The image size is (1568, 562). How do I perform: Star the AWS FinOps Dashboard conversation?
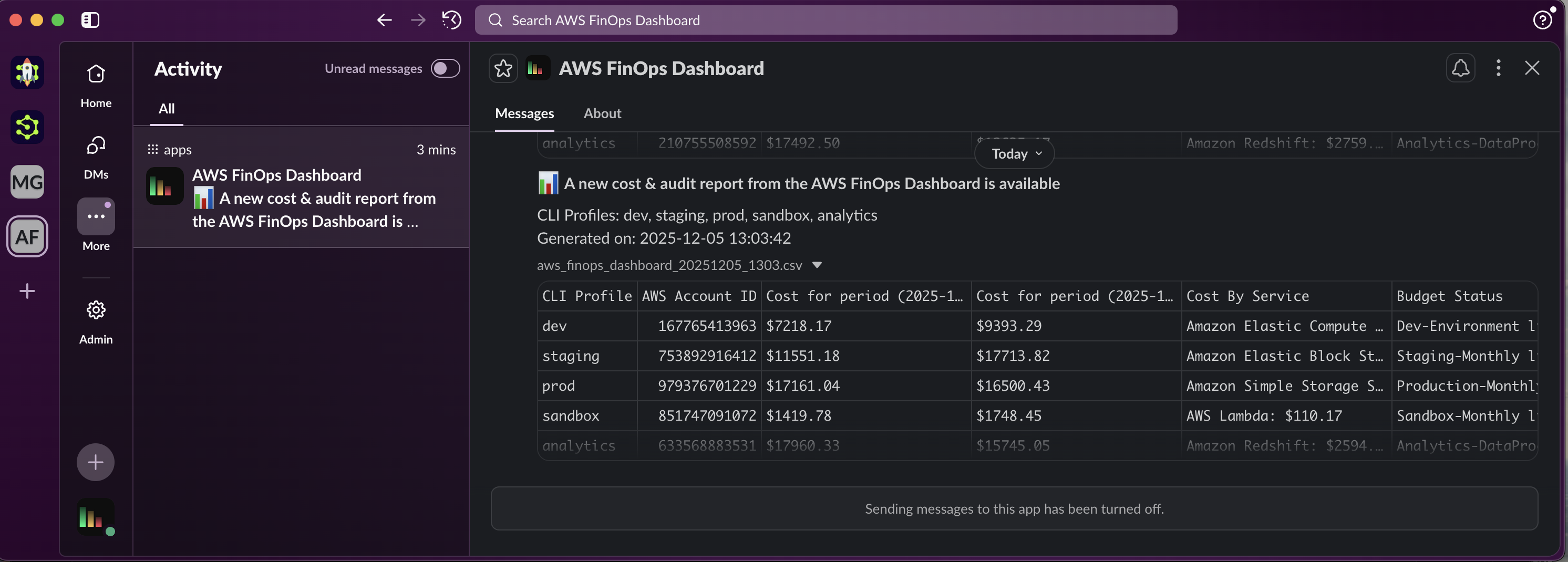(x=503, y=68)
